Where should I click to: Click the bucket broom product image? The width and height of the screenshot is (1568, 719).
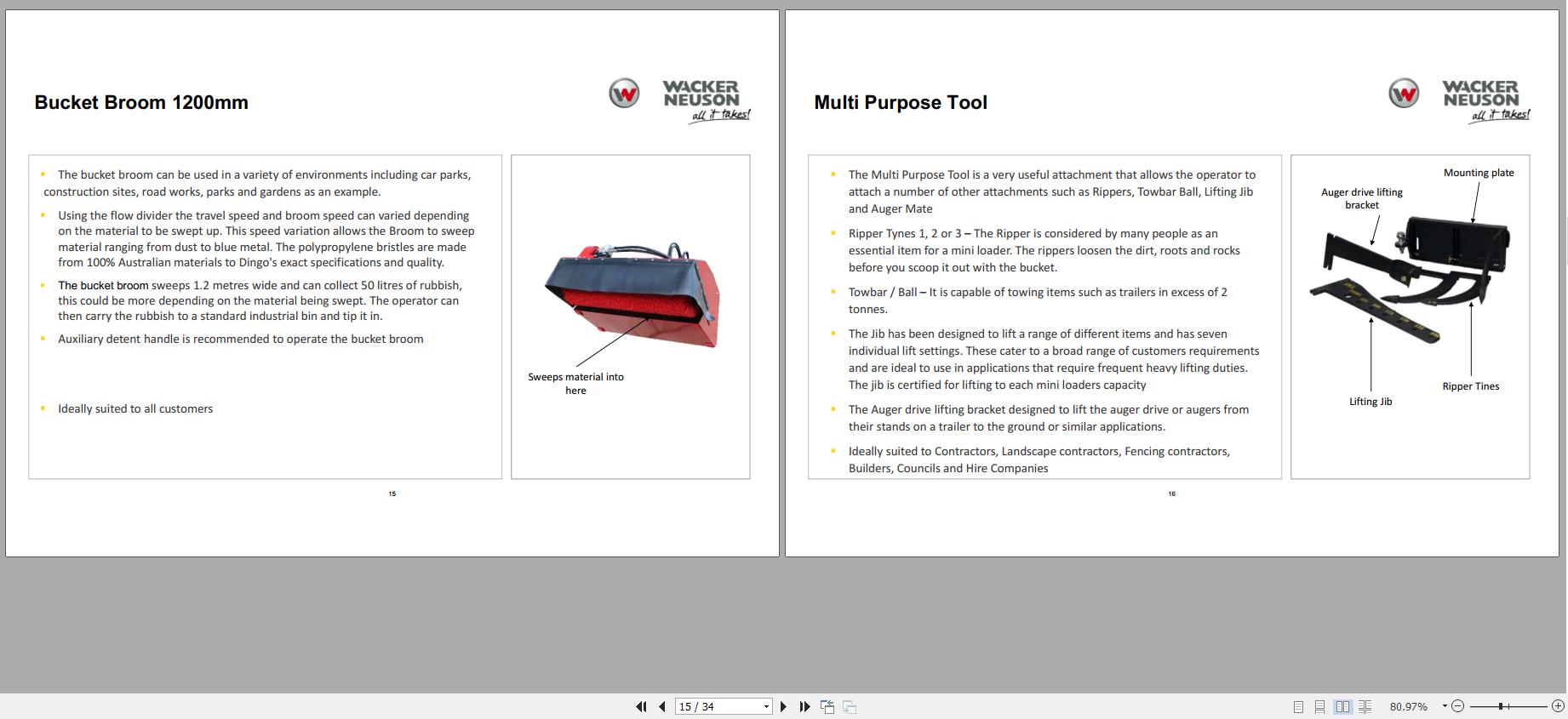pos(631,294)
